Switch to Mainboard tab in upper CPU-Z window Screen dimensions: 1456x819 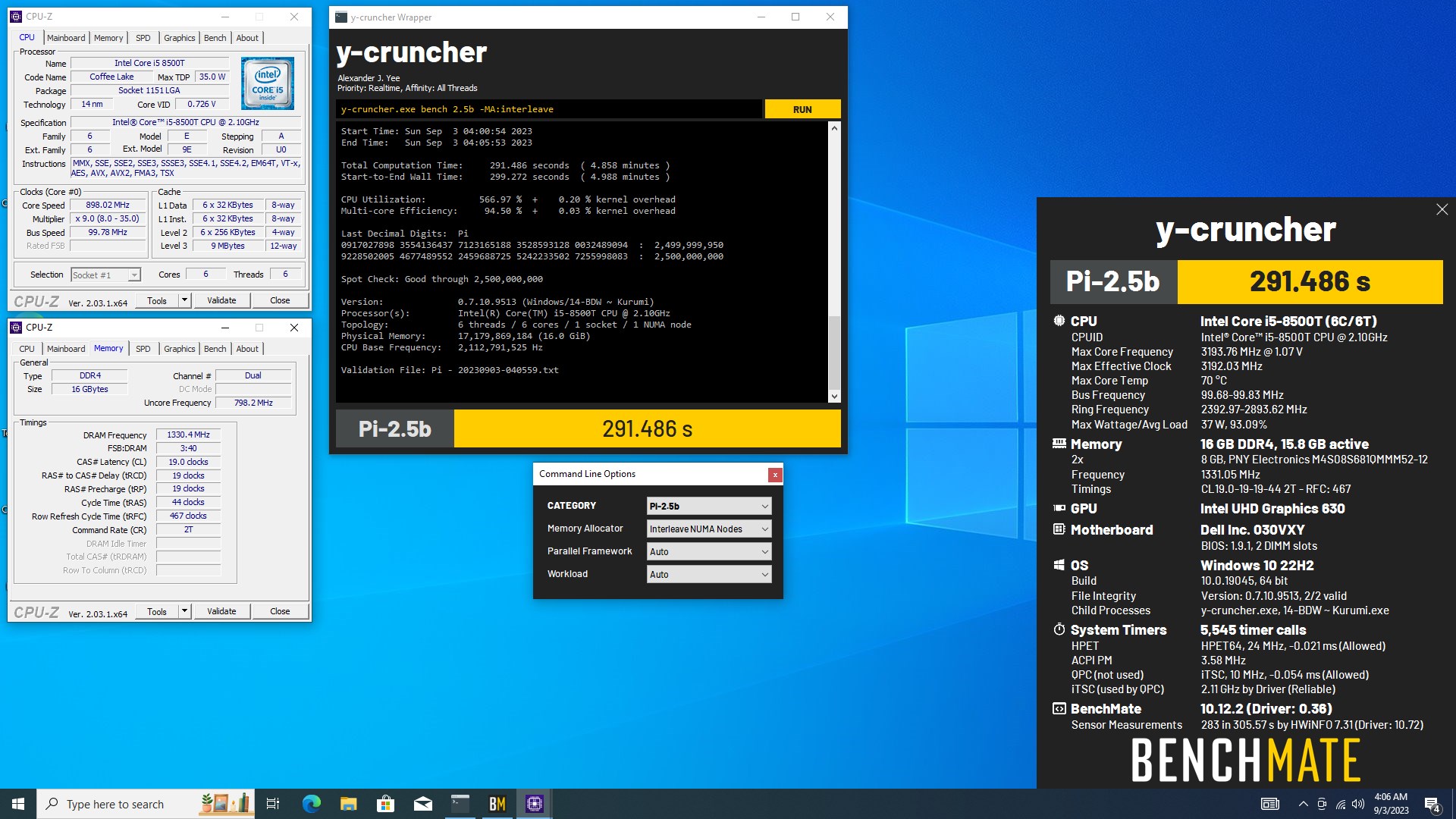click(x=66, y=38)
